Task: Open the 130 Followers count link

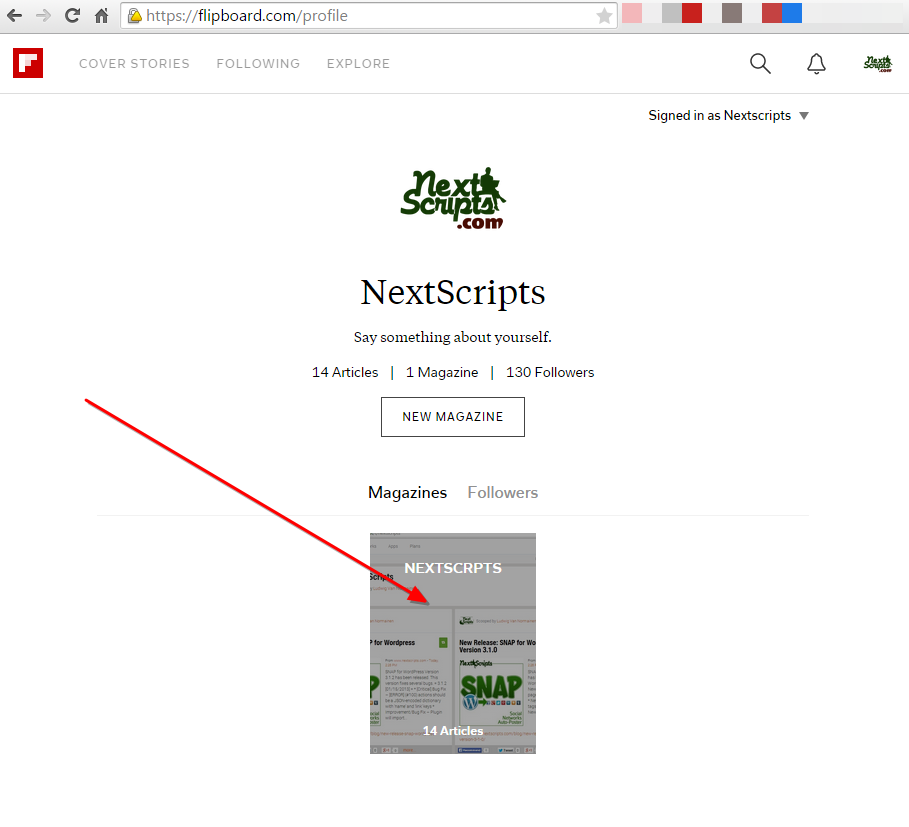Action: click(x=550, y=372)
